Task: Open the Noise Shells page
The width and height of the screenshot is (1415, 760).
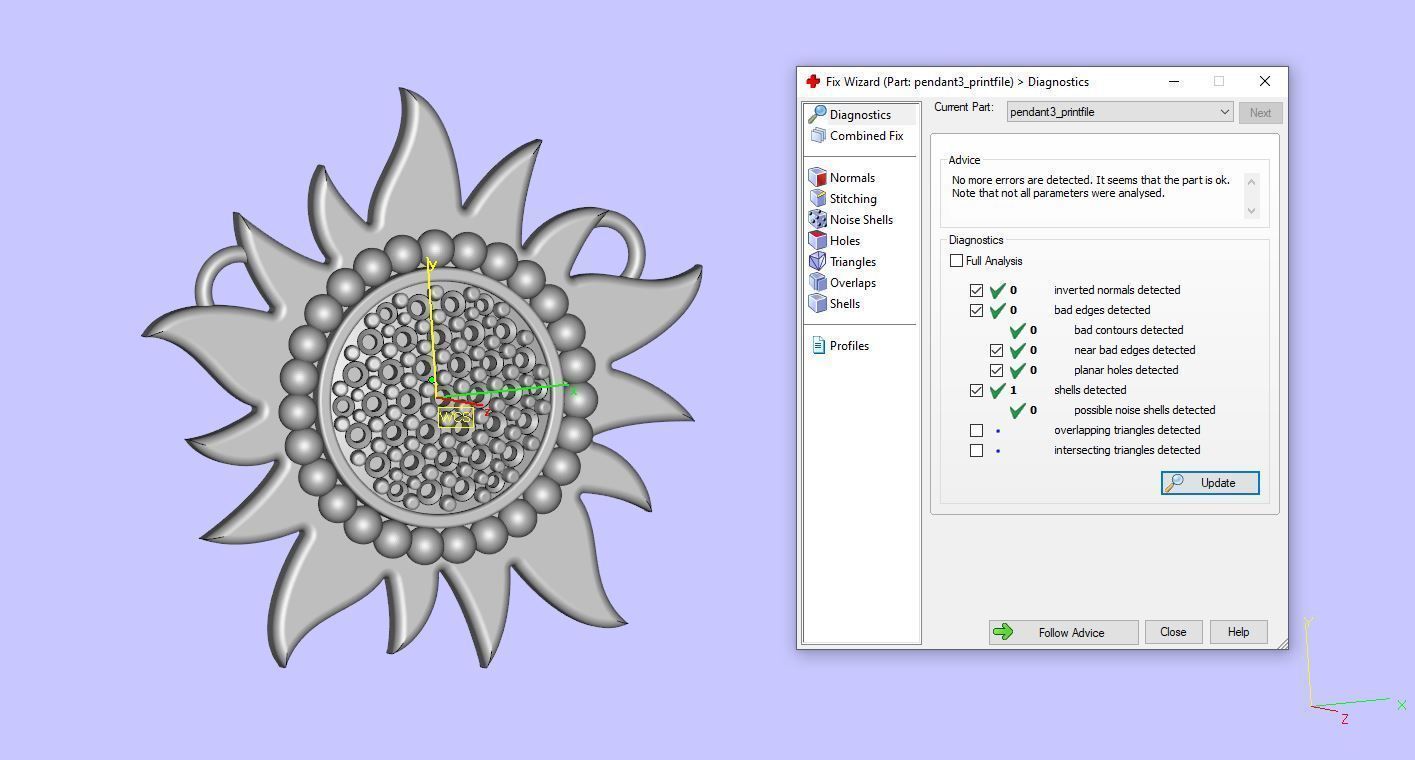Action: click(861, 220)
